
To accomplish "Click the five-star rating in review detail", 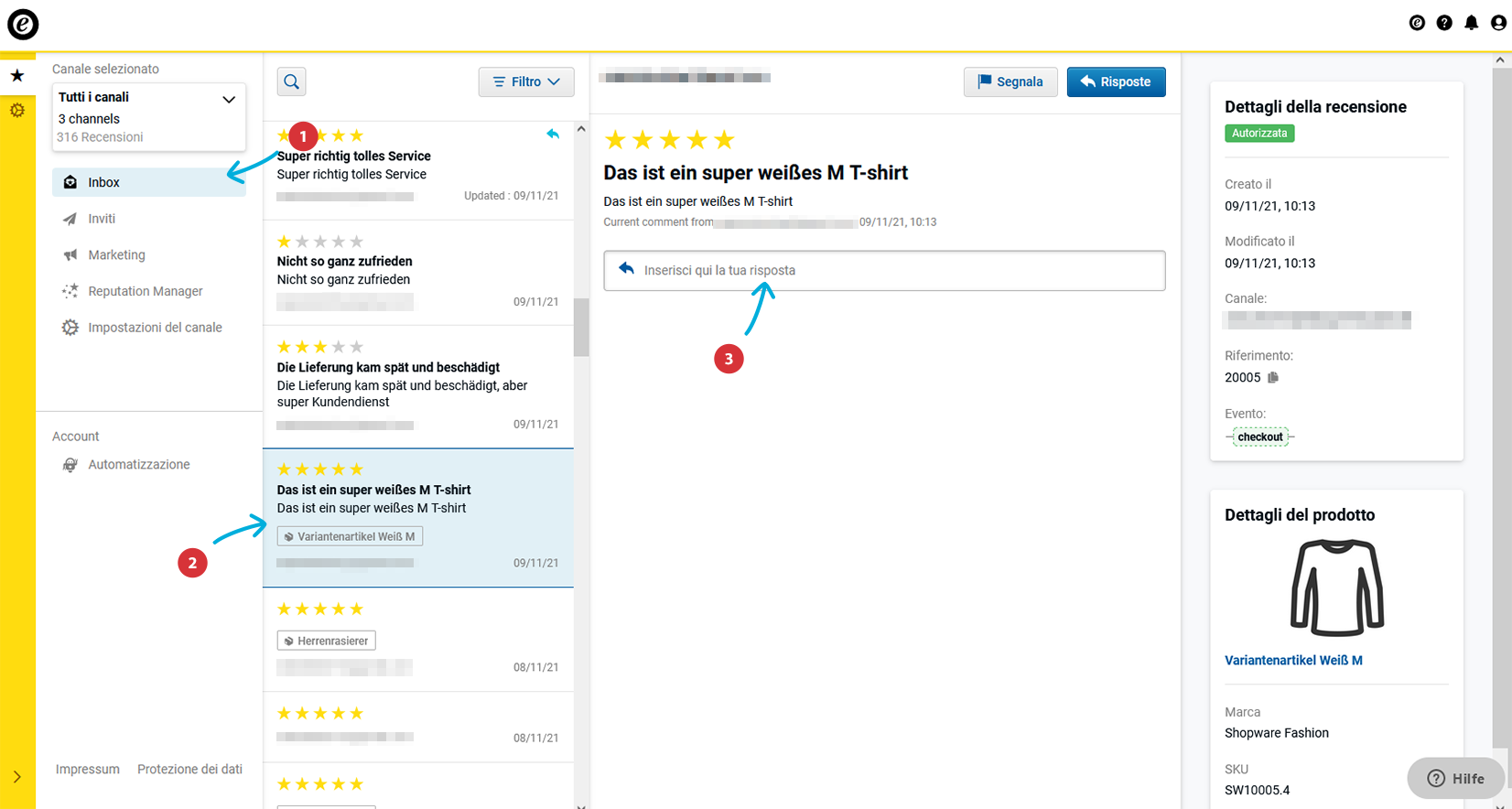I will (670, 139).
